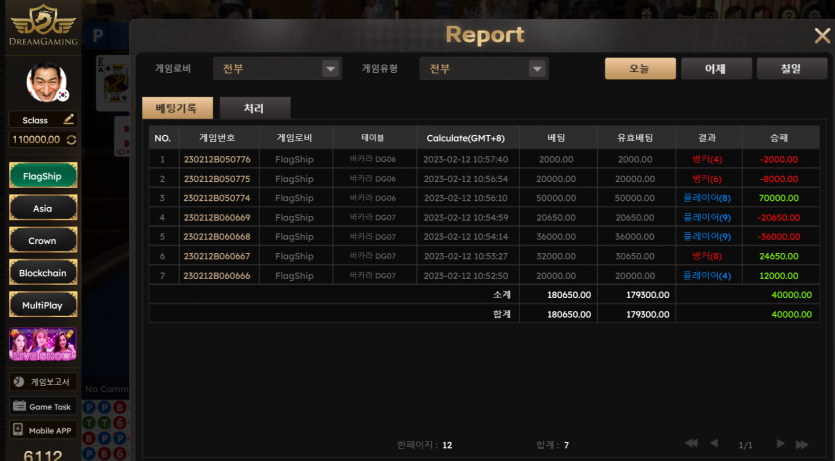
Task: Click the 70000.00 win amount cell
Action: (779, 198)
